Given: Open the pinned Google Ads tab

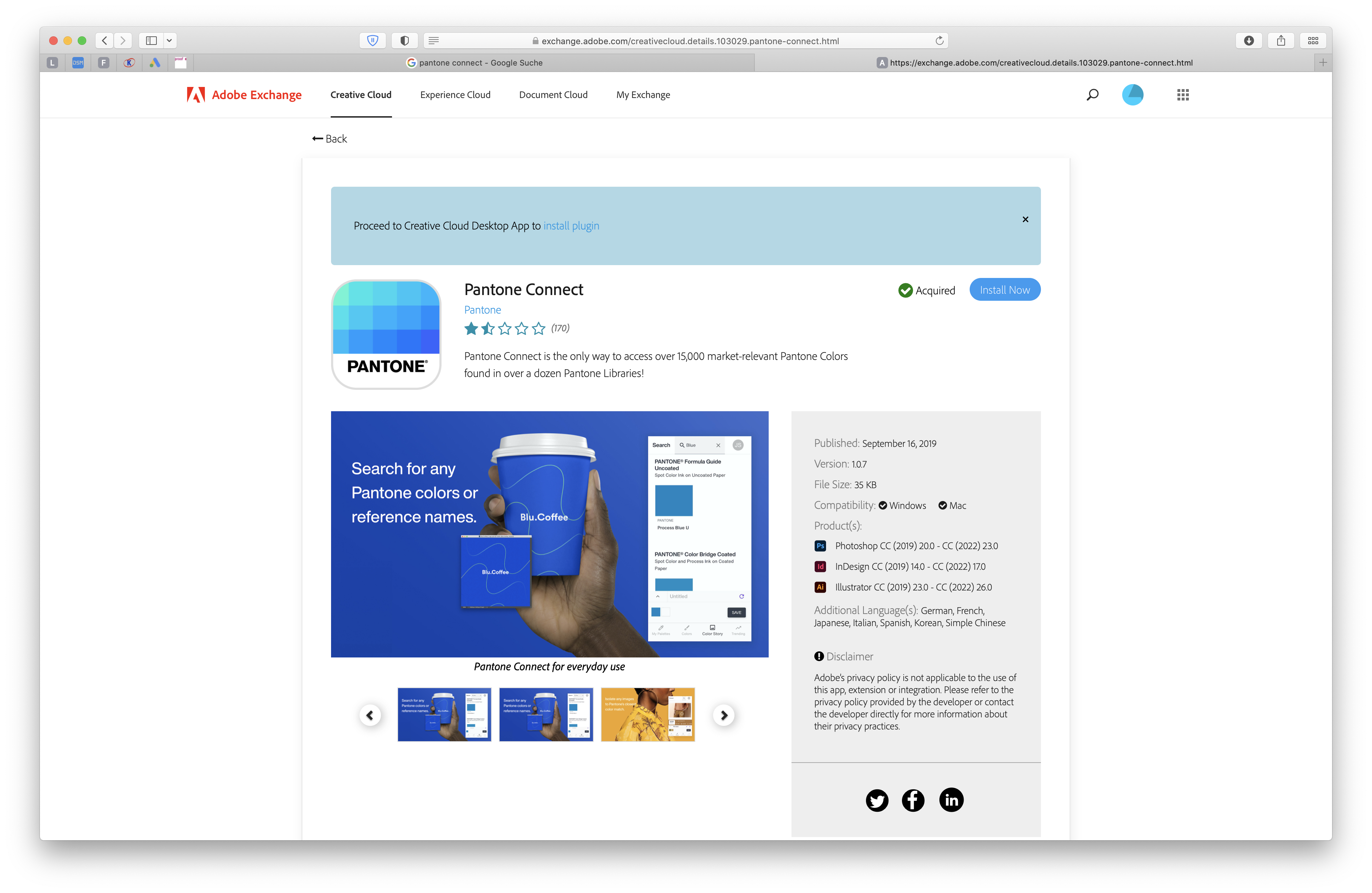Looking at the screenshot, I should pos(155,62).
